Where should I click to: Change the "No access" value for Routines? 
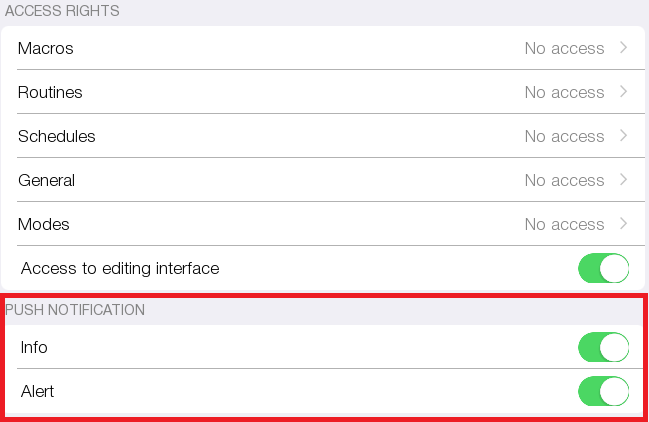click(564, 92)
